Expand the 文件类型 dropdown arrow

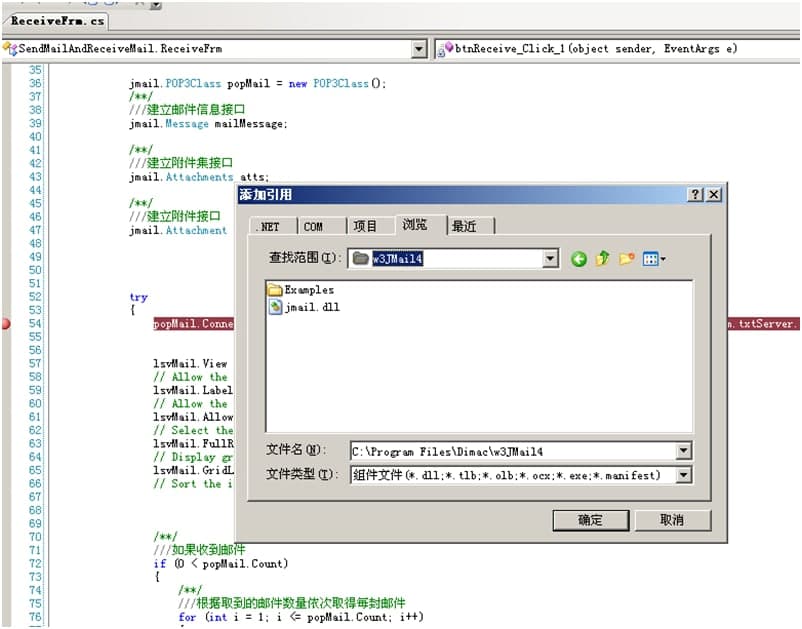point(684,475)
